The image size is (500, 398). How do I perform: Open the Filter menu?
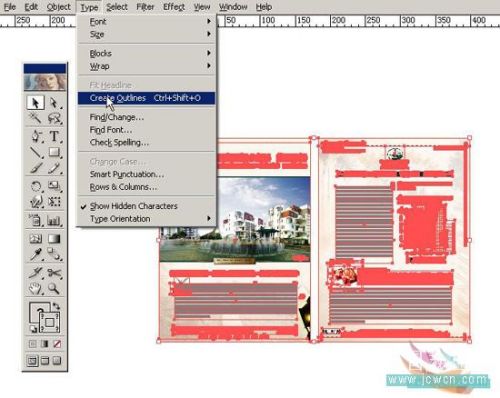(145, 7)
